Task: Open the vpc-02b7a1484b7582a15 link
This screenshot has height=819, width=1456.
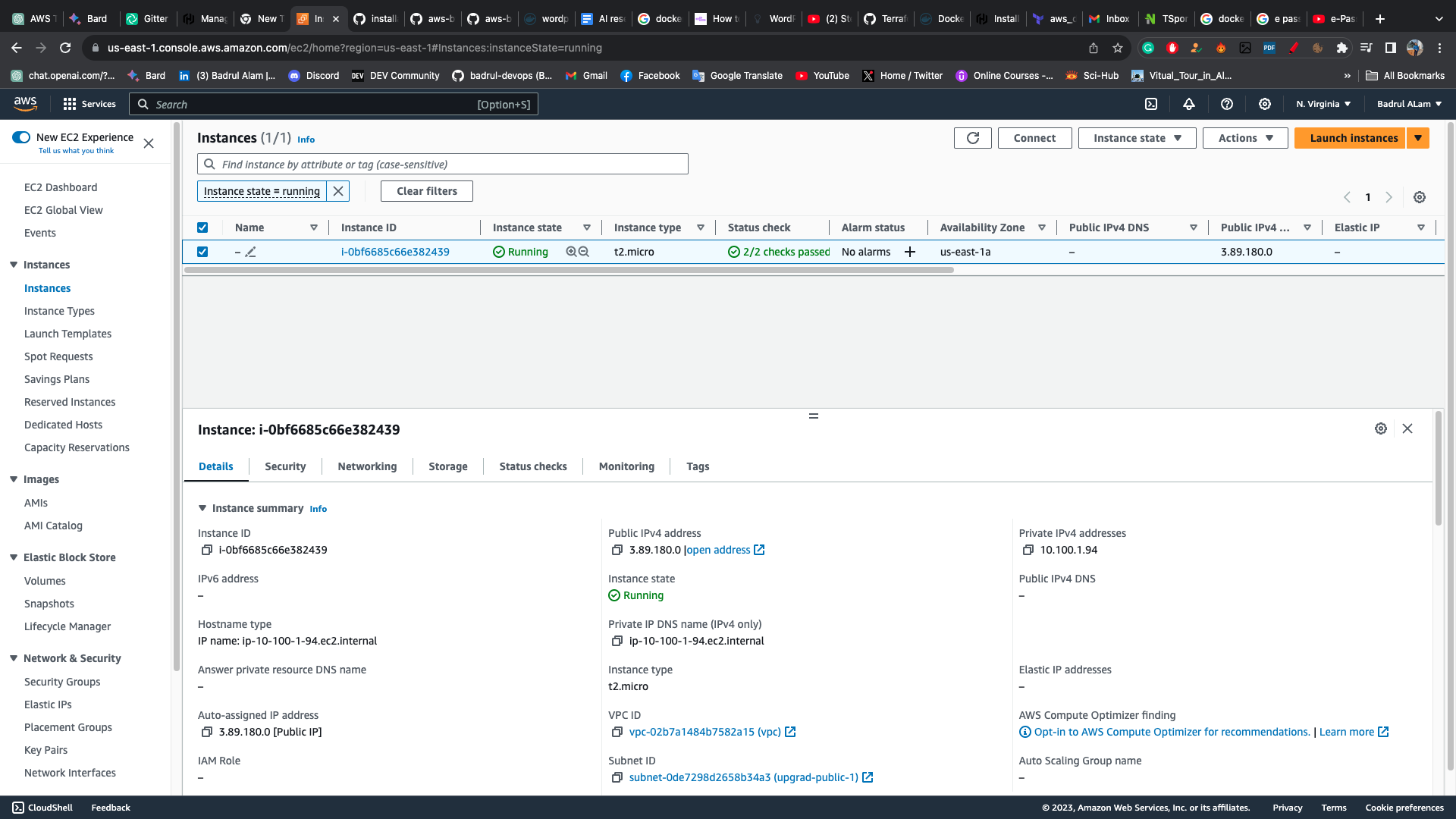Action: (x=704, y=732)
